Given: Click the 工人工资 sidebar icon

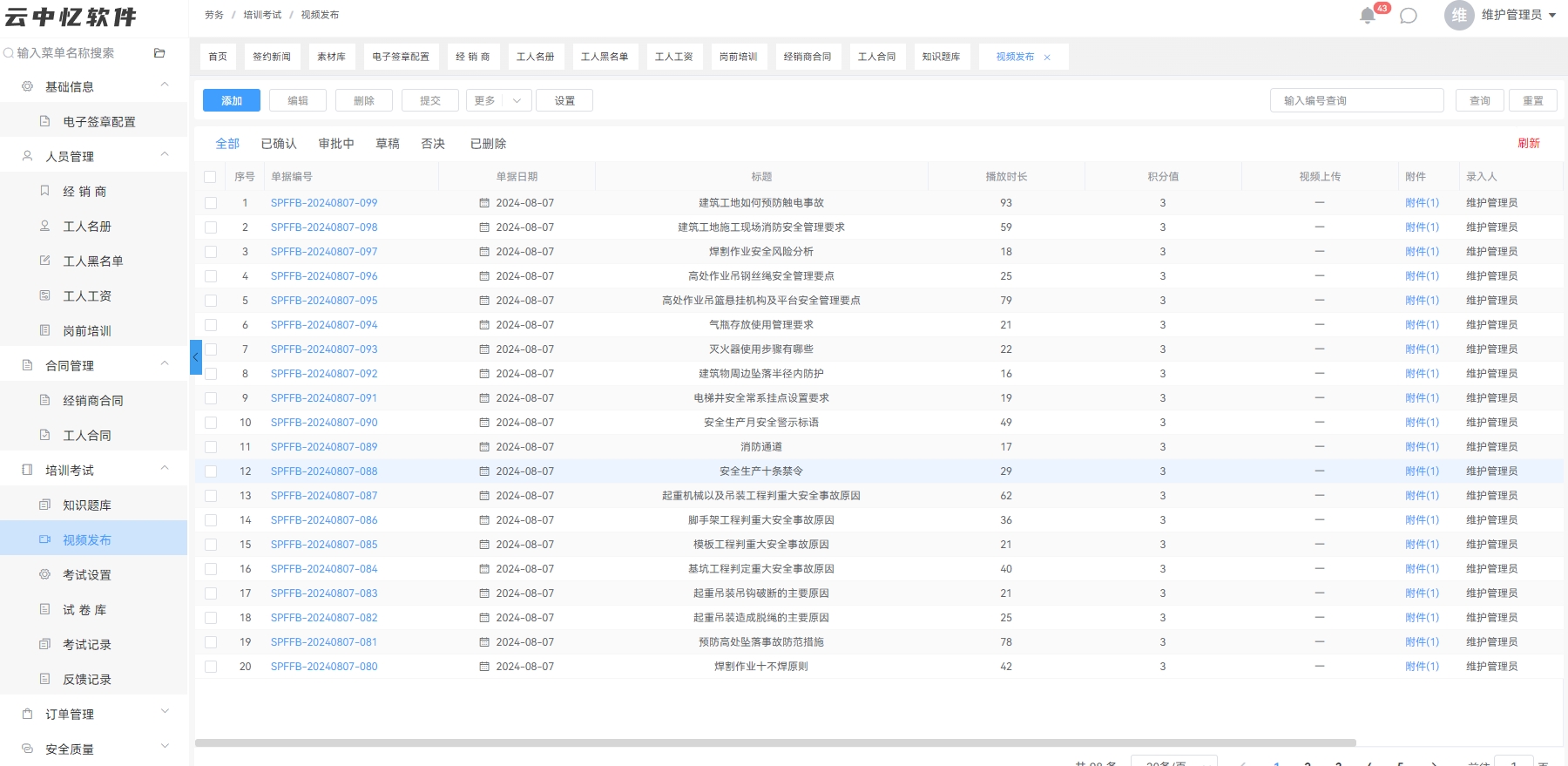Looking at the screenshot, I should [44, 295].
